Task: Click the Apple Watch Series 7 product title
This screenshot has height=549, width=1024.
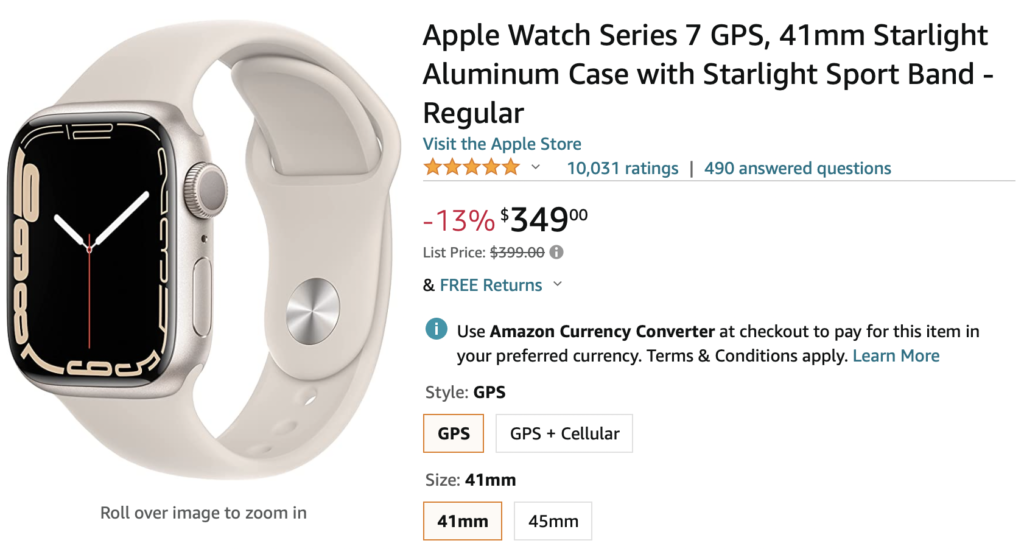Action: (x=705, y=74)
